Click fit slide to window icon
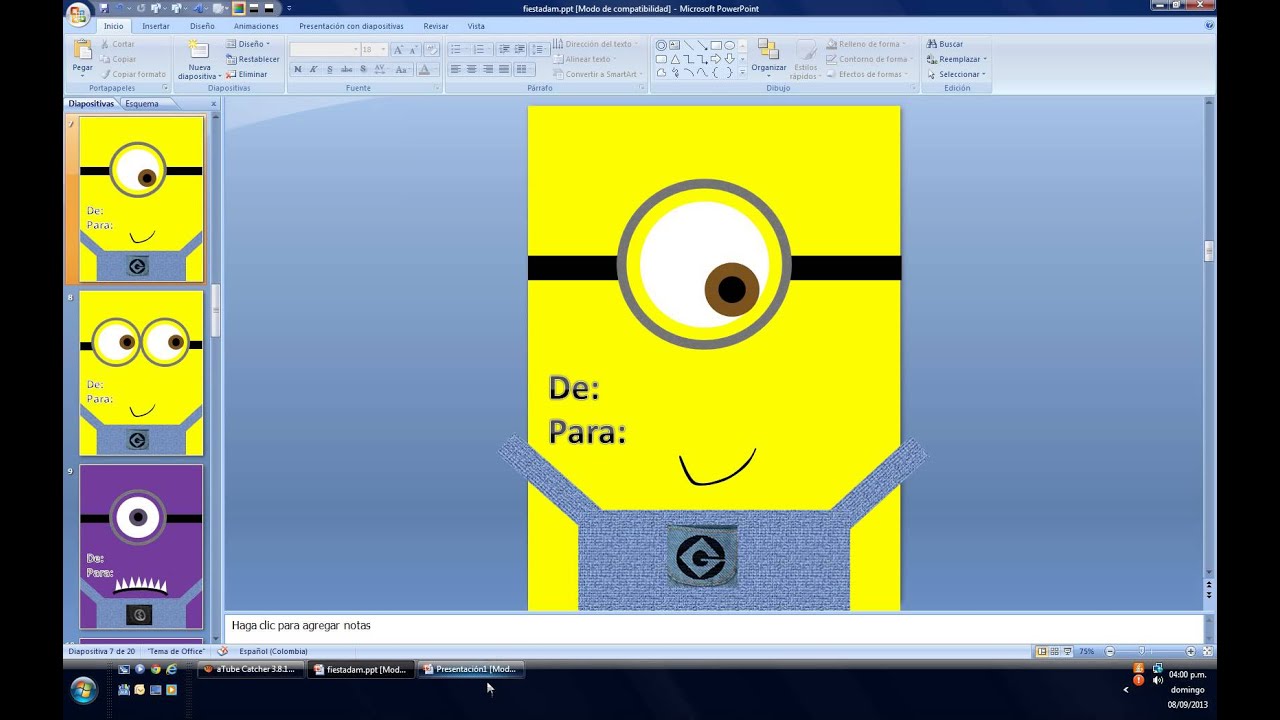This screenshot has width=1280, height=720. pos(1207,651)
